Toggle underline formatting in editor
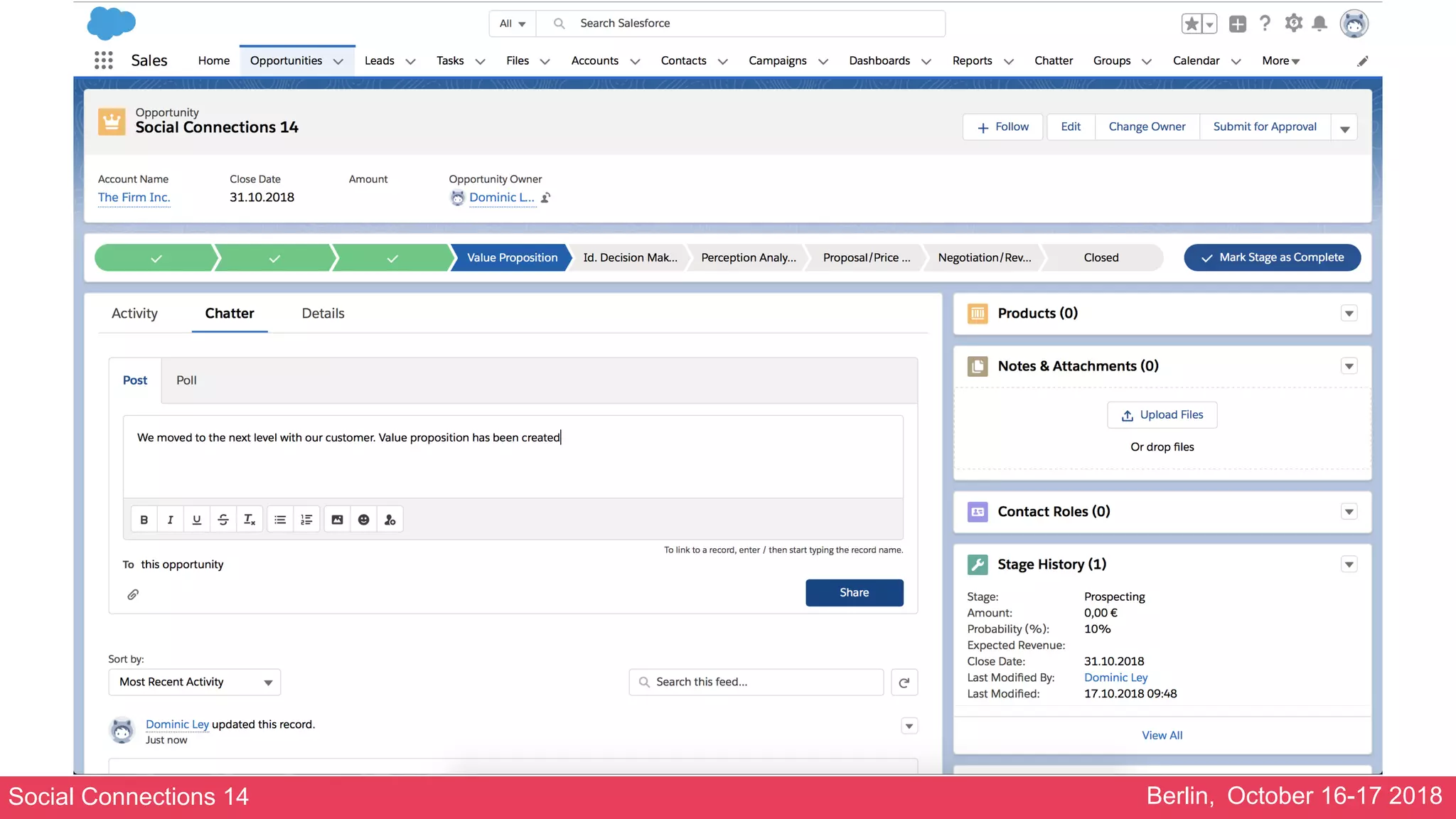 tap(197, 520)
